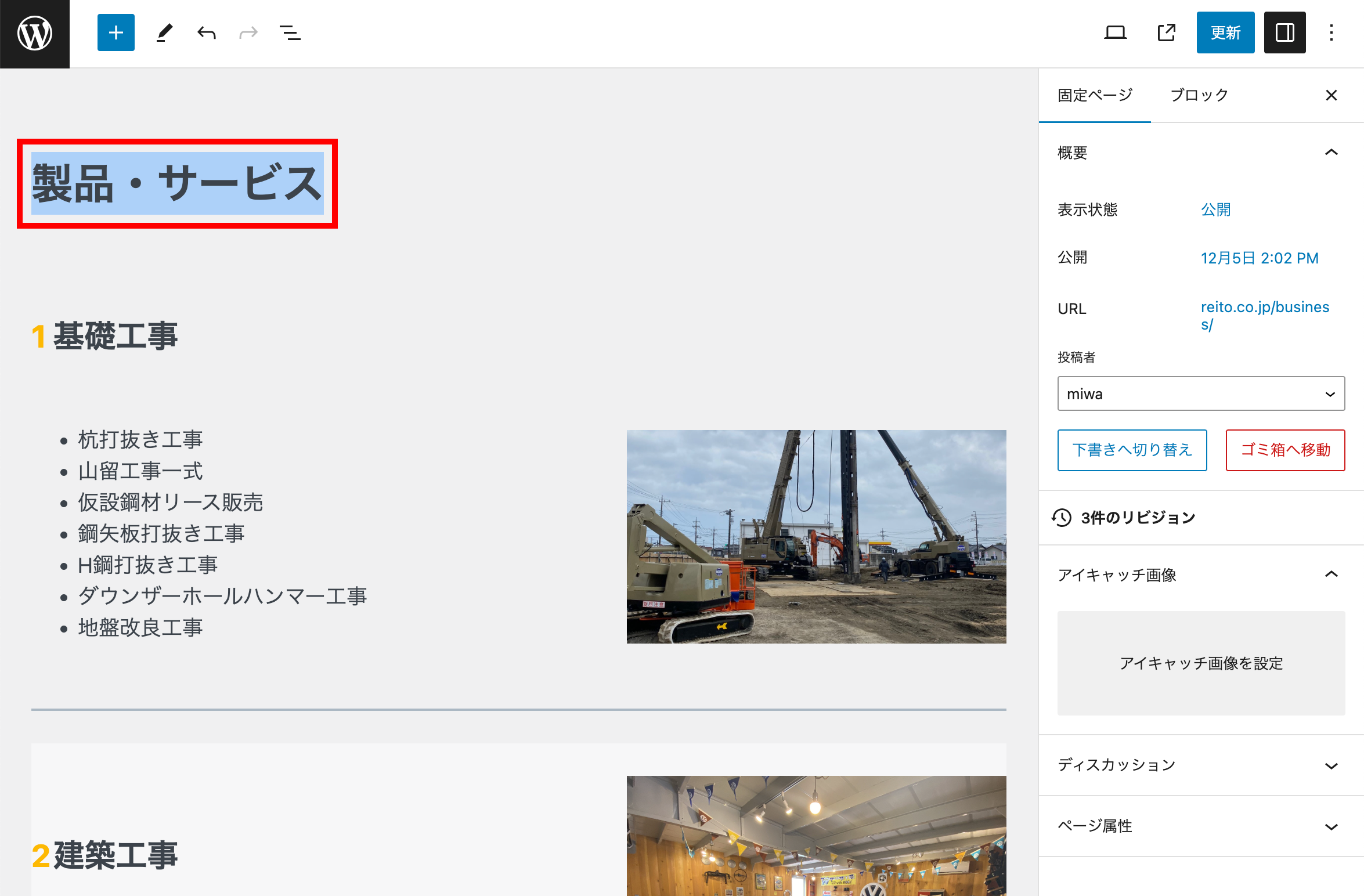1364x896 pixels.
Task: Expand the ページ属性 section
Action: (x=1331, y=826)
